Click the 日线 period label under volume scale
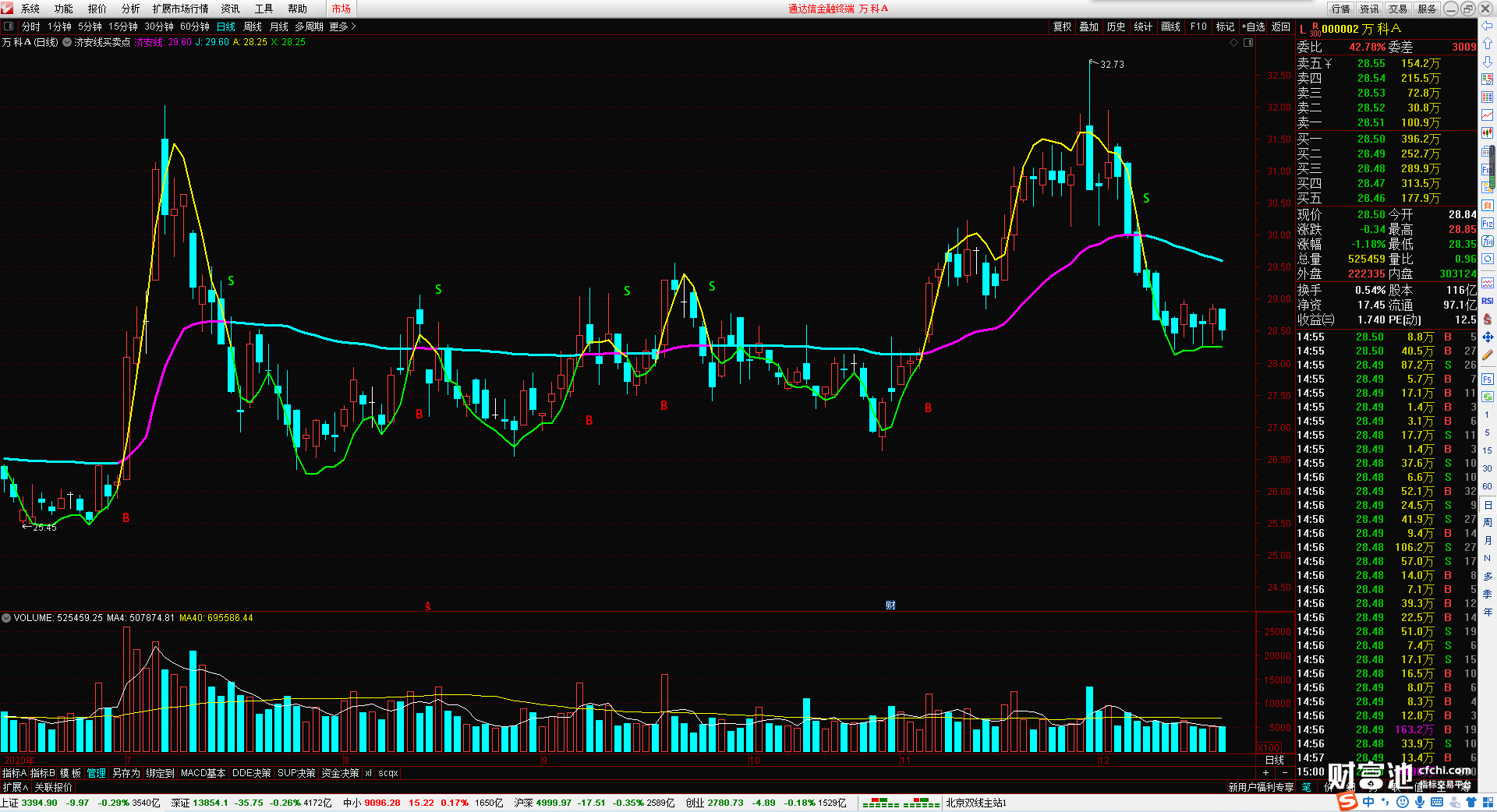 1275,760
